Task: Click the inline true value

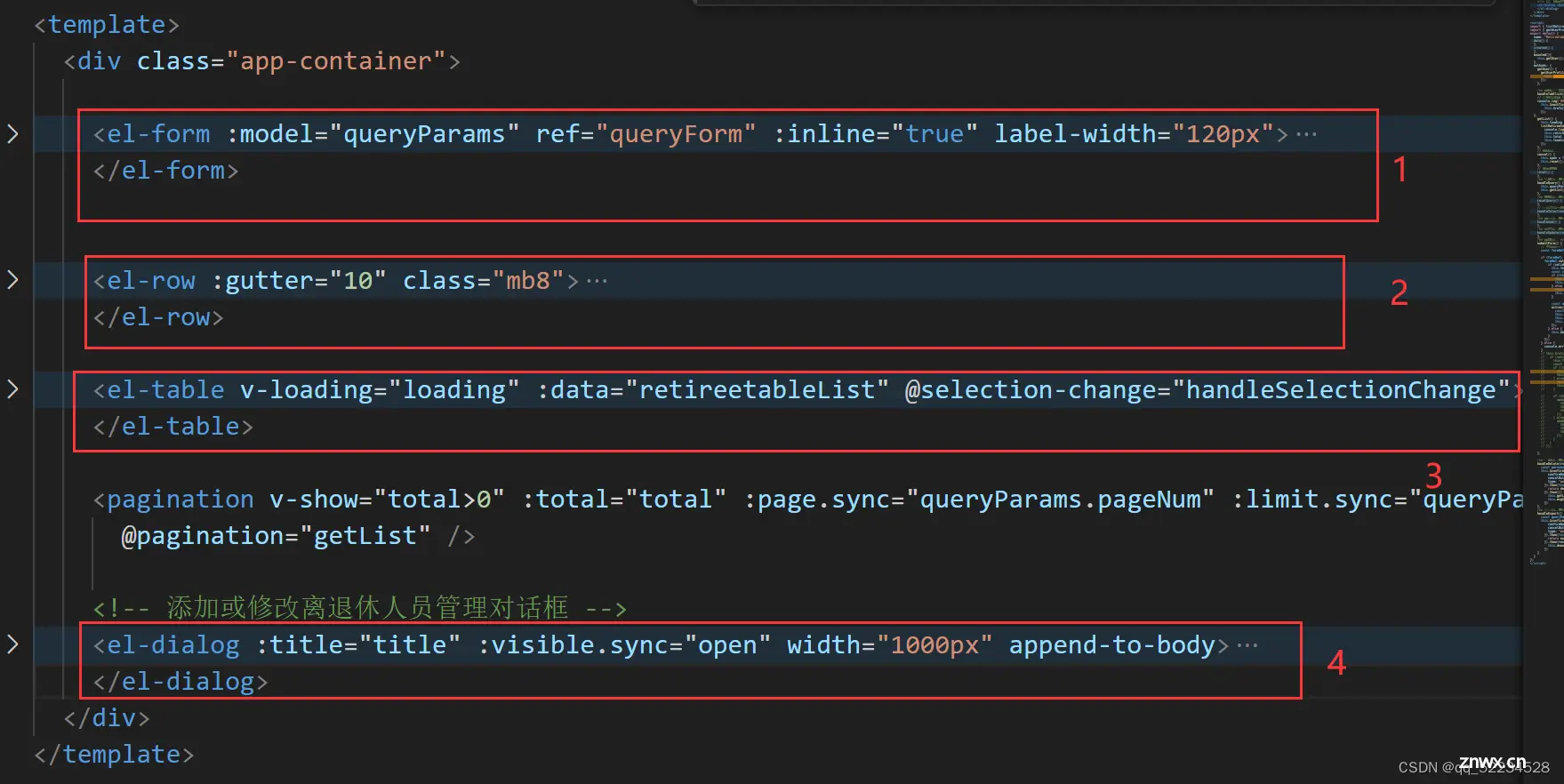Action: tap(934, 134)
